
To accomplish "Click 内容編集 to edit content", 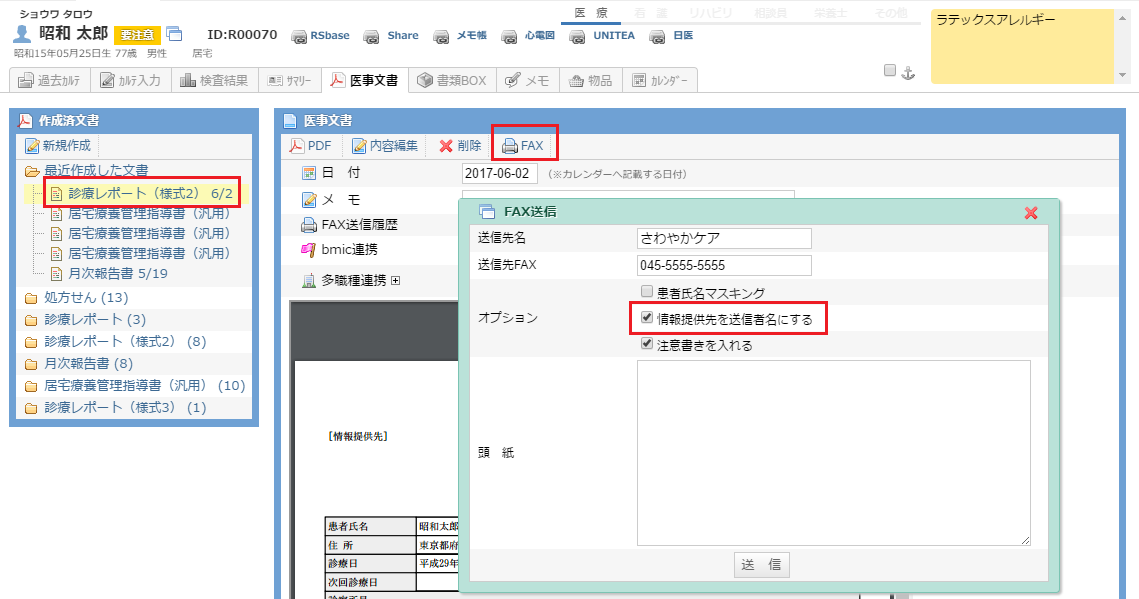I will (x=385, y=146).
